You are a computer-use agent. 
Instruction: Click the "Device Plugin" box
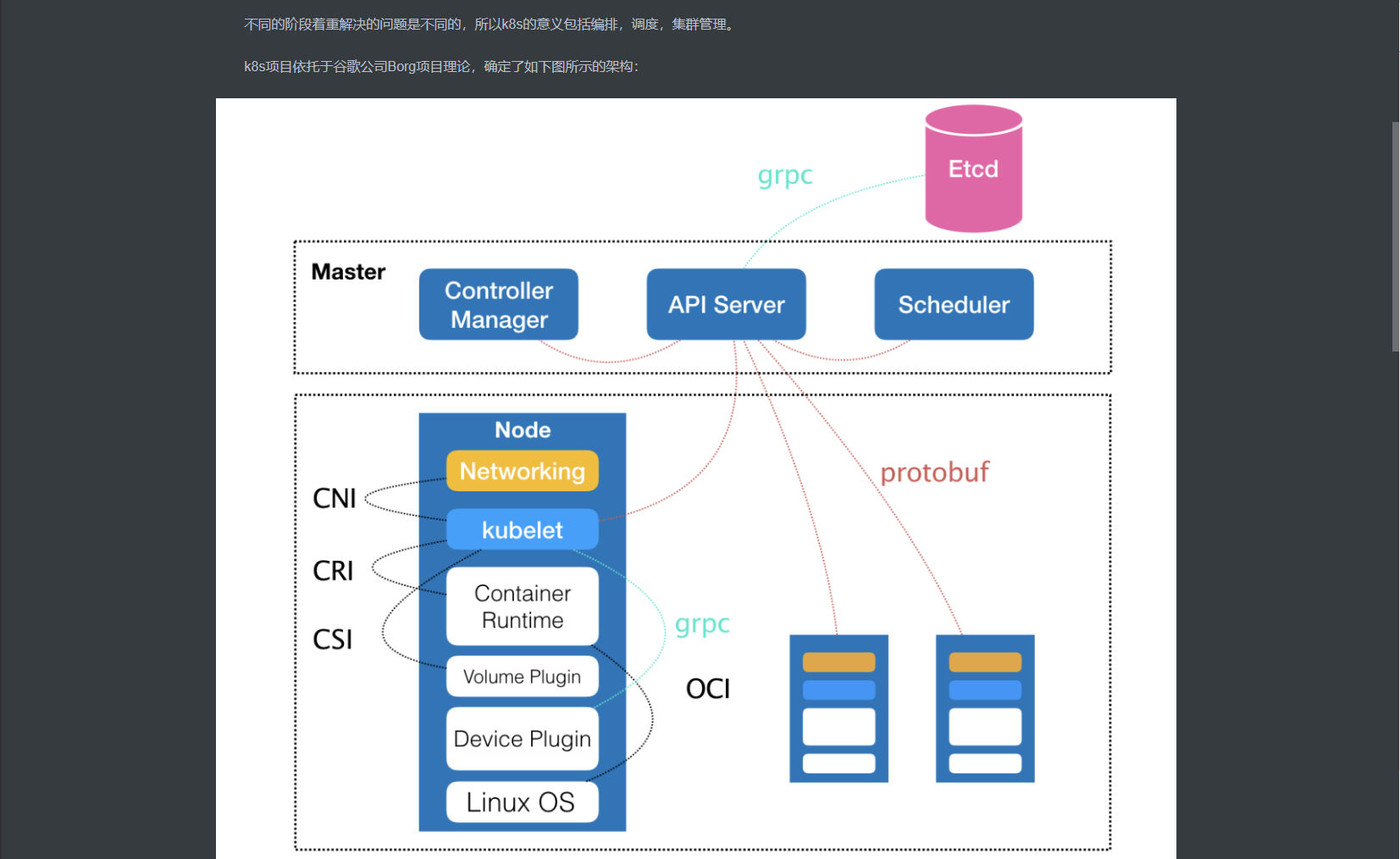(523, 739)
